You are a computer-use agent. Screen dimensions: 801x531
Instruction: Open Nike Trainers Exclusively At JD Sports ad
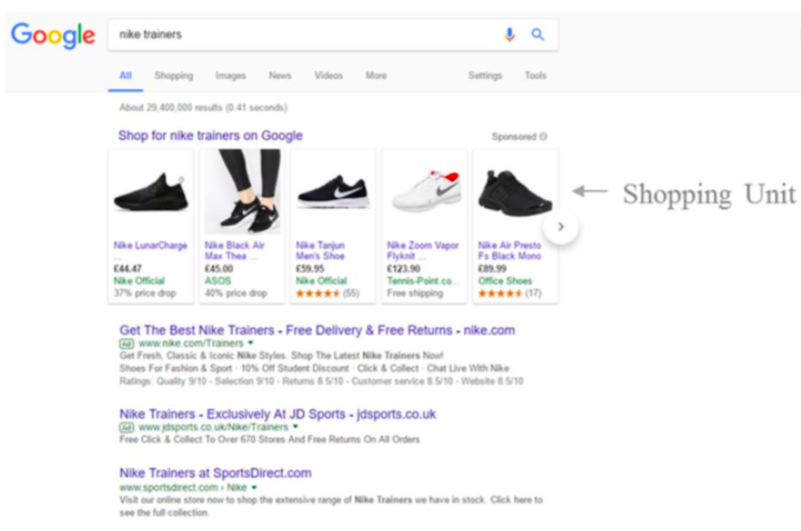pyautogui.click(x=278, y=414)
